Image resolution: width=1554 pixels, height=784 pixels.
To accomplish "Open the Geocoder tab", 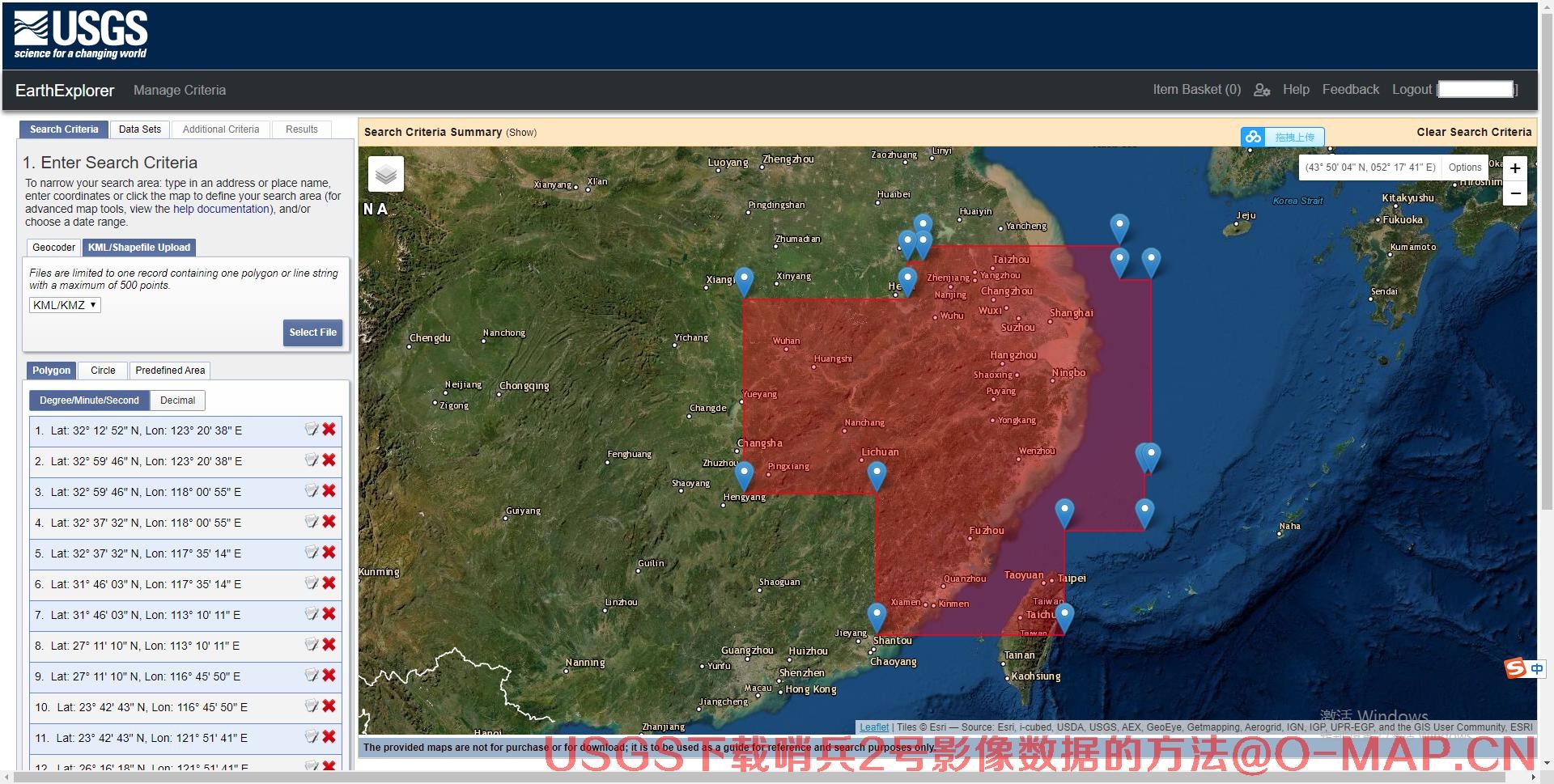I will 53,248.
